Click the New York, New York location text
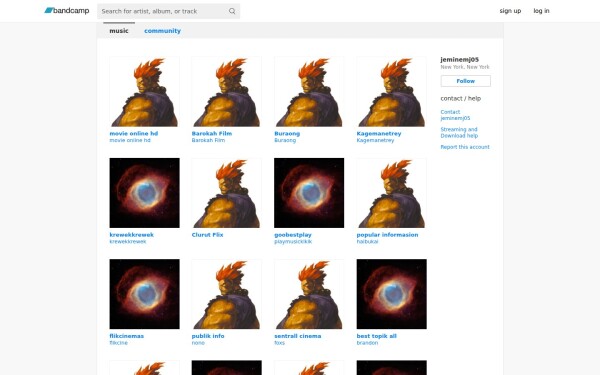 tap(465, 67)
